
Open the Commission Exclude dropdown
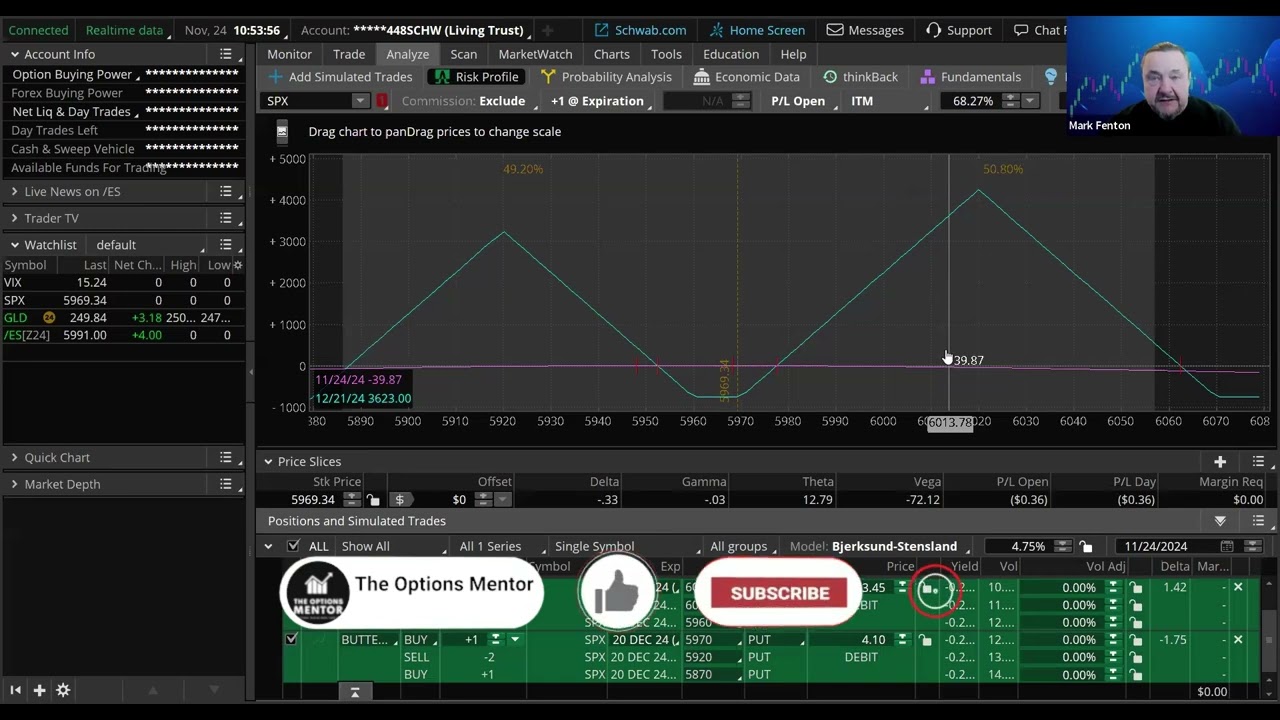coord(469,101)
